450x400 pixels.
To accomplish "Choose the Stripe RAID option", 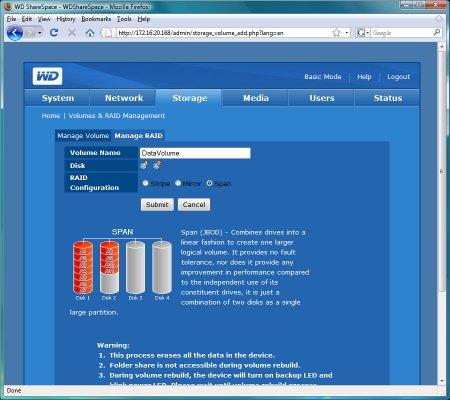I will point(145,183).
